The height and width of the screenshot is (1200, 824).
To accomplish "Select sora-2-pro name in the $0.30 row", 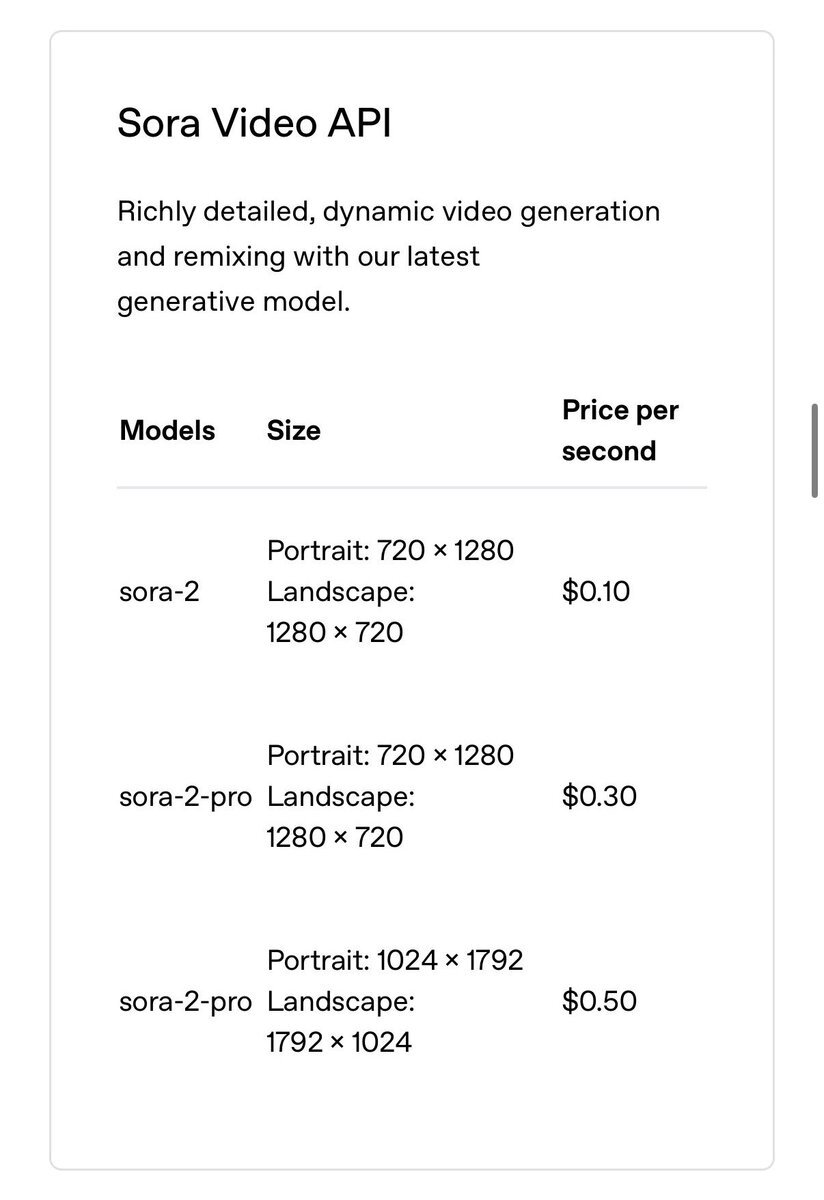I will [185, 797].
